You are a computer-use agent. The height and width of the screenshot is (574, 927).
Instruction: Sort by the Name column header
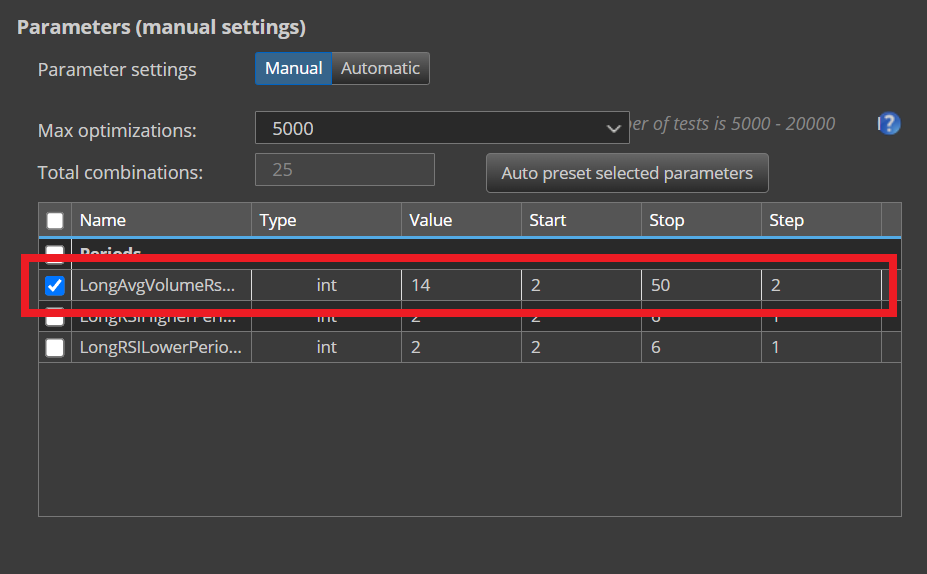coord(160,220)
